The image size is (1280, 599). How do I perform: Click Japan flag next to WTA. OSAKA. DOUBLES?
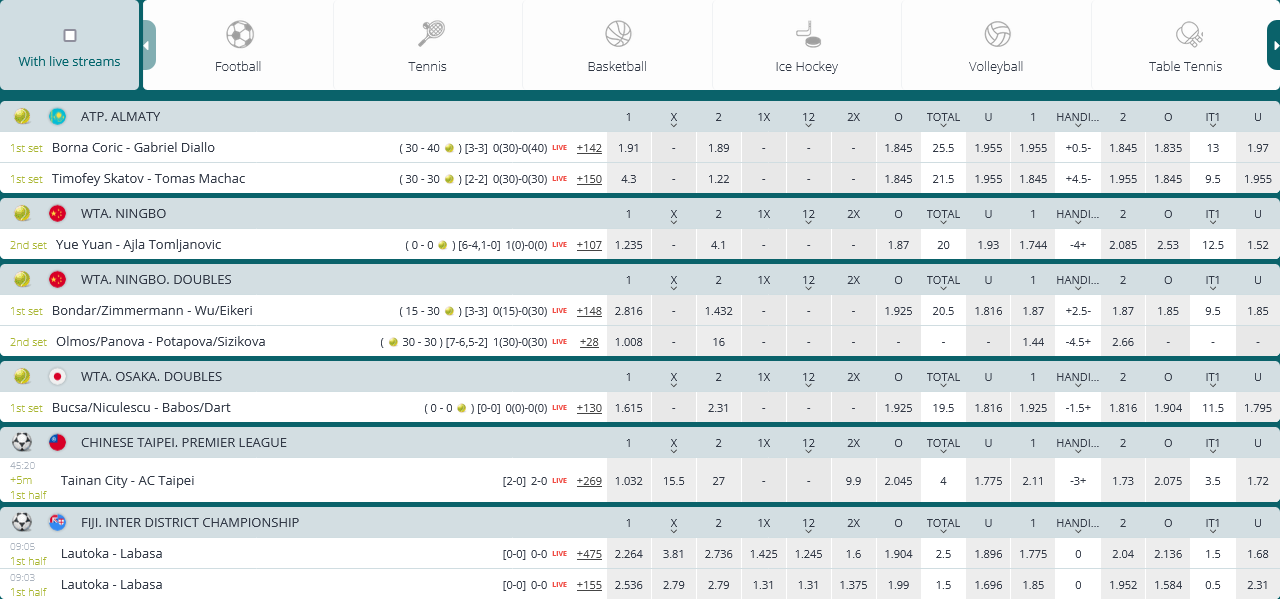point(57,376)
